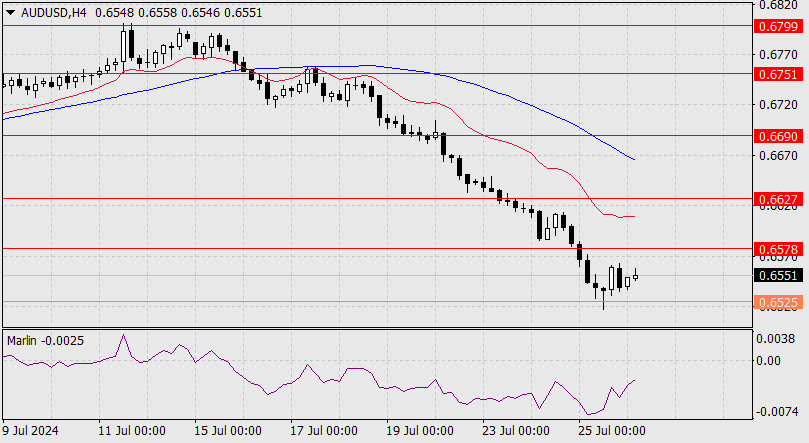
Task: Click the 0.00 Marlin scale value
Action: 768,361
